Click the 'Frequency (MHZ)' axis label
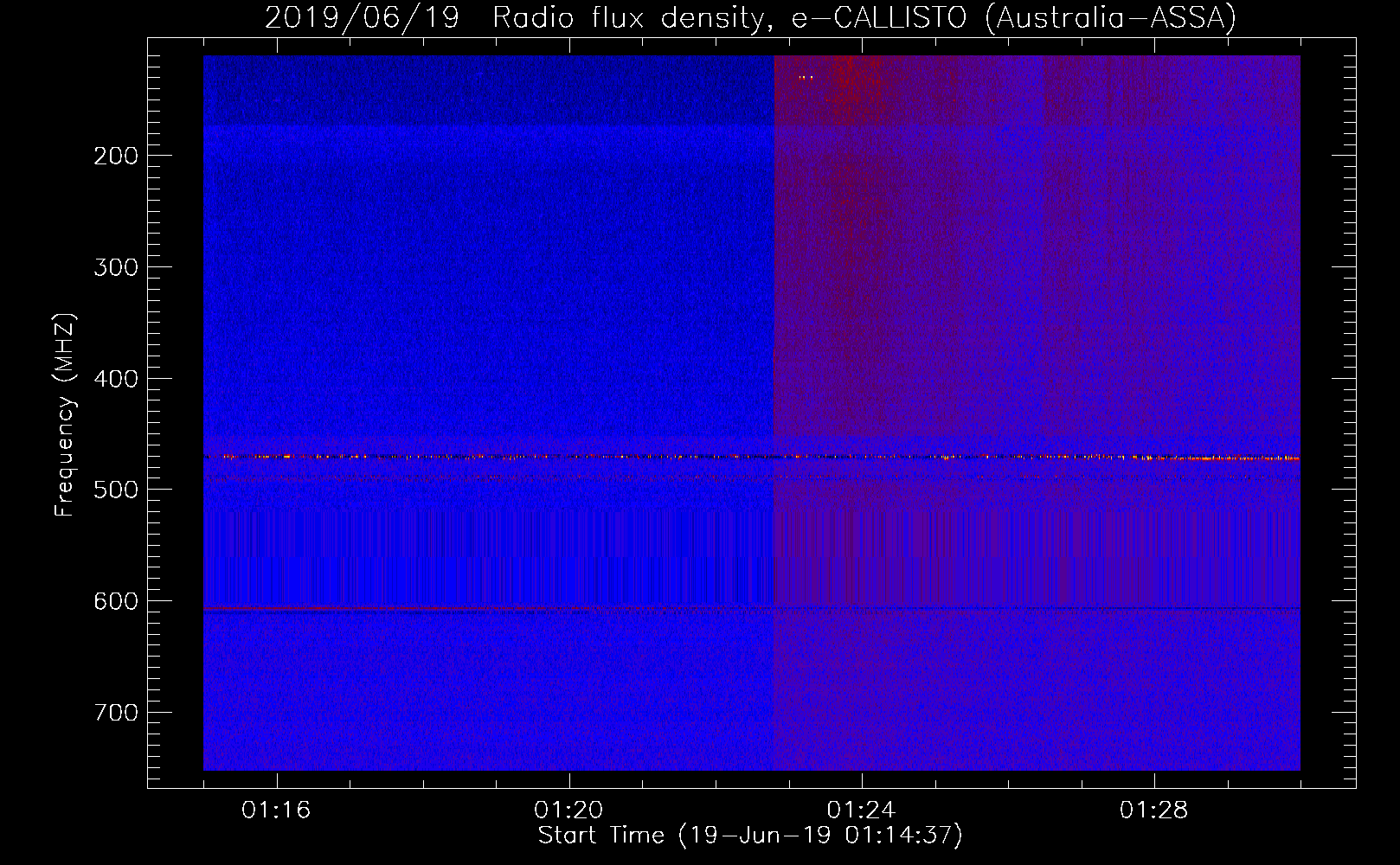This screenshot has height=865, width=1400. [x=66, y=414]
